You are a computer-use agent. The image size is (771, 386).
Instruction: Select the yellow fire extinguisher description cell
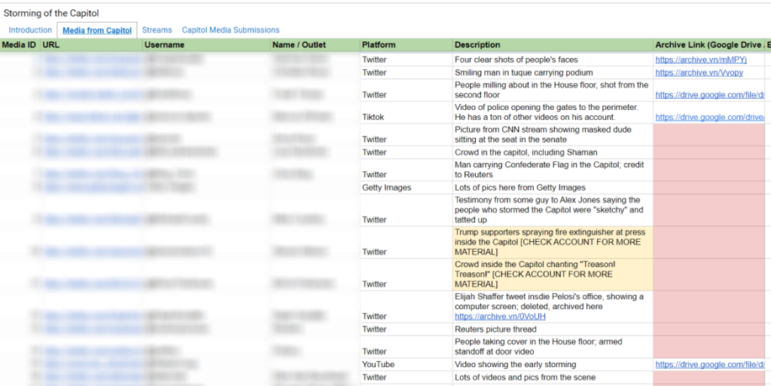pos(553,242)
